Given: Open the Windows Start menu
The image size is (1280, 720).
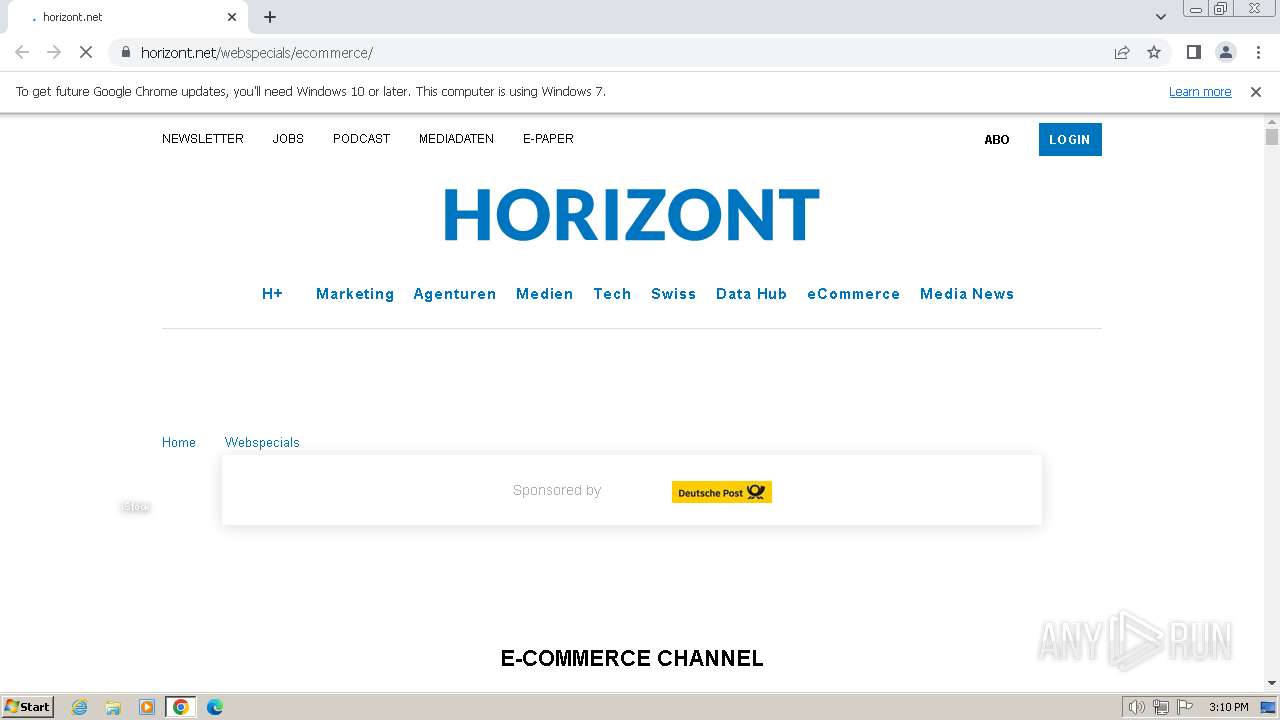Looking at the screenshot, I should [28, 706].
